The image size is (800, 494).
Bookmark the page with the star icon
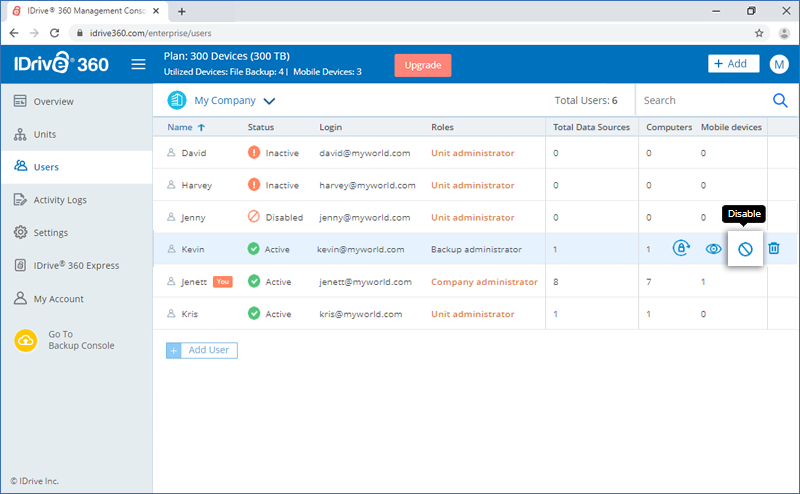(x=759, y=33)
